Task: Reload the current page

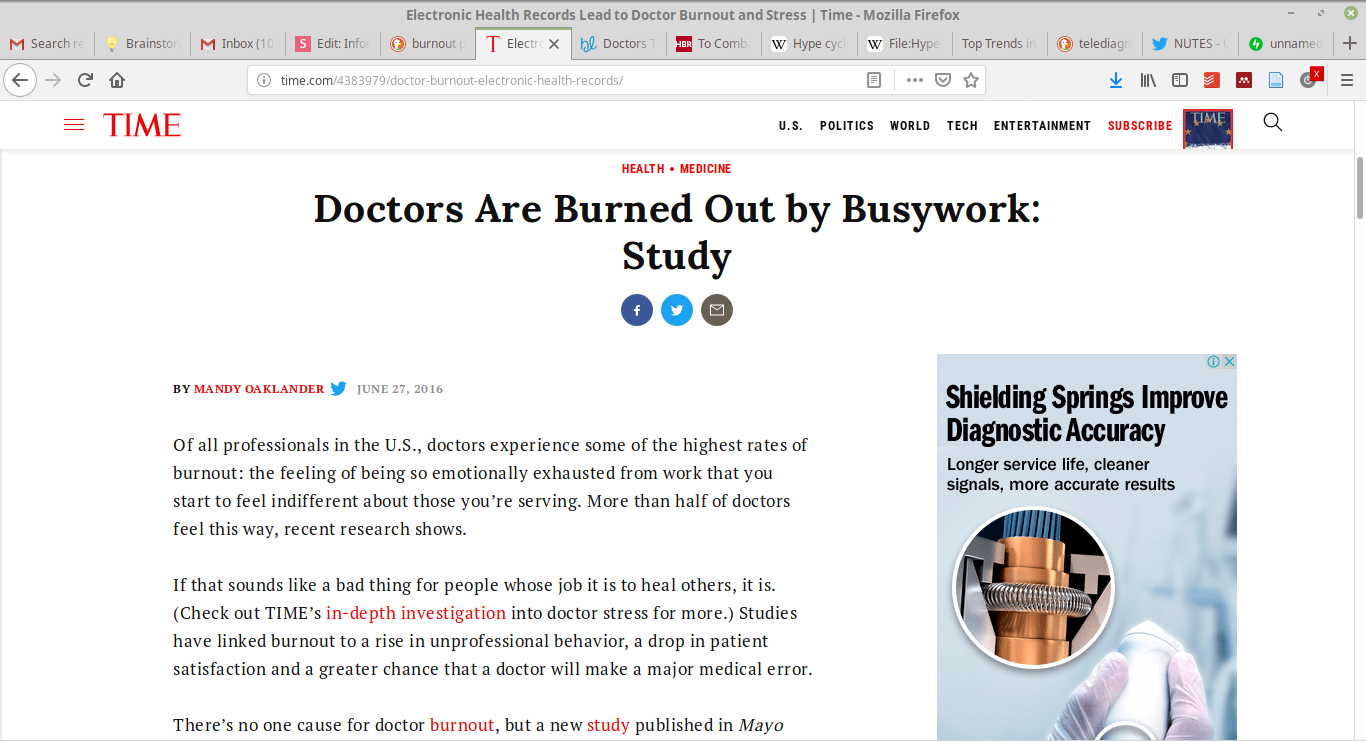Action: point(85,80)
